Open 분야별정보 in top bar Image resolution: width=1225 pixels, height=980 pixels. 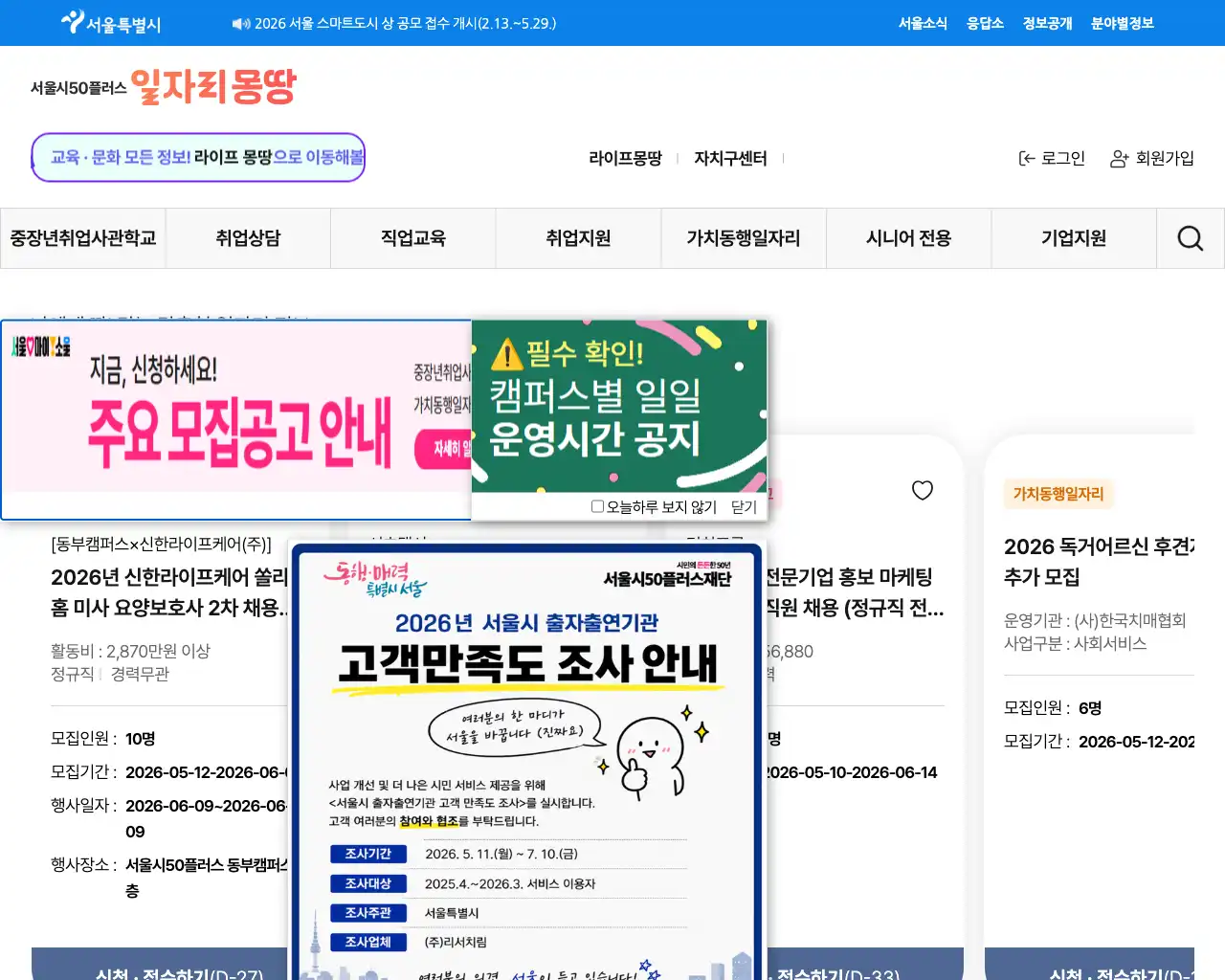pos(1123,23)
